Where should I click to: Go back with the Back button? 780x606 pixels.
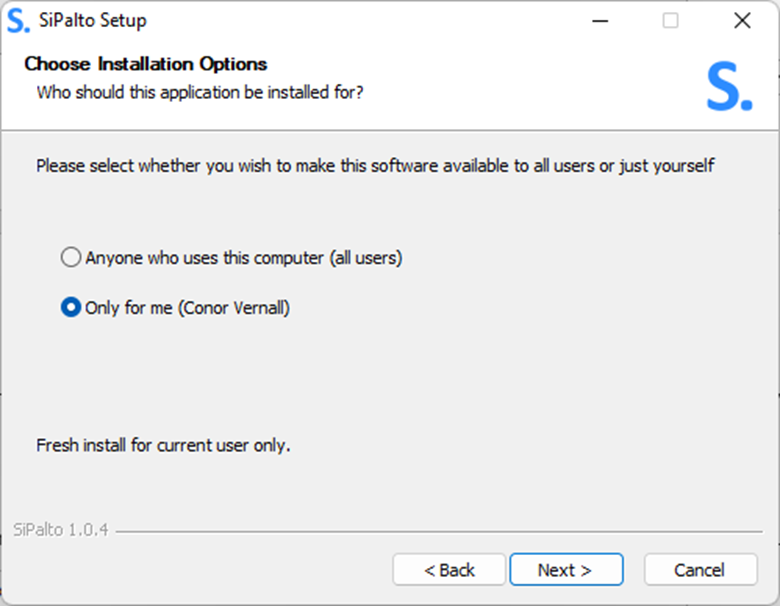coord(449,570)
